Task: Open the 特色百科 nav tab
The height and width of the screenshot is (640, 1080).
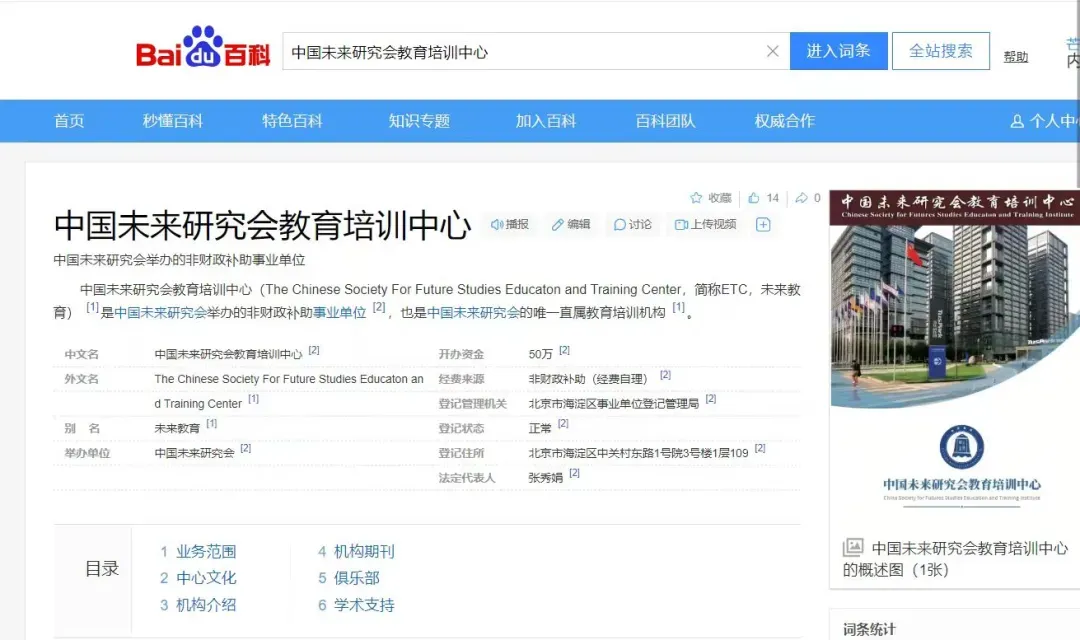Action: [x=292, y=121]
